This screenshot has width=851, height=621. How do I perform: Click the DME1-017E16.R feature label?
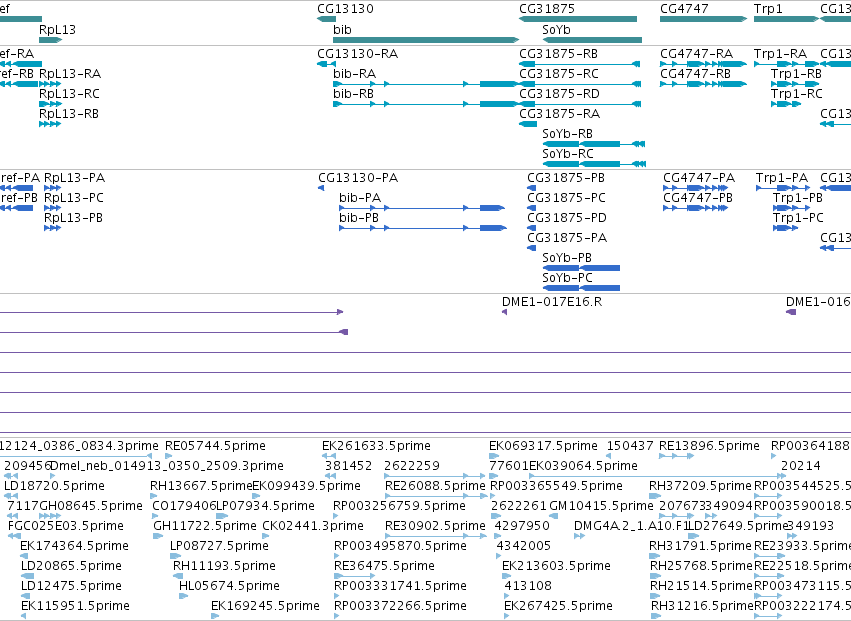tap(552, 302)
